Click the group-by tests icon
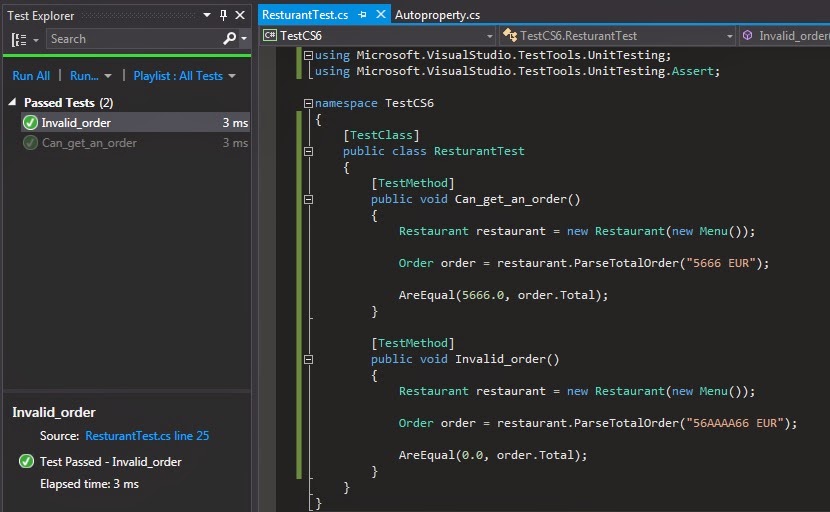The image size is (830, 512). pyautogui.click(x=19, y=39)
